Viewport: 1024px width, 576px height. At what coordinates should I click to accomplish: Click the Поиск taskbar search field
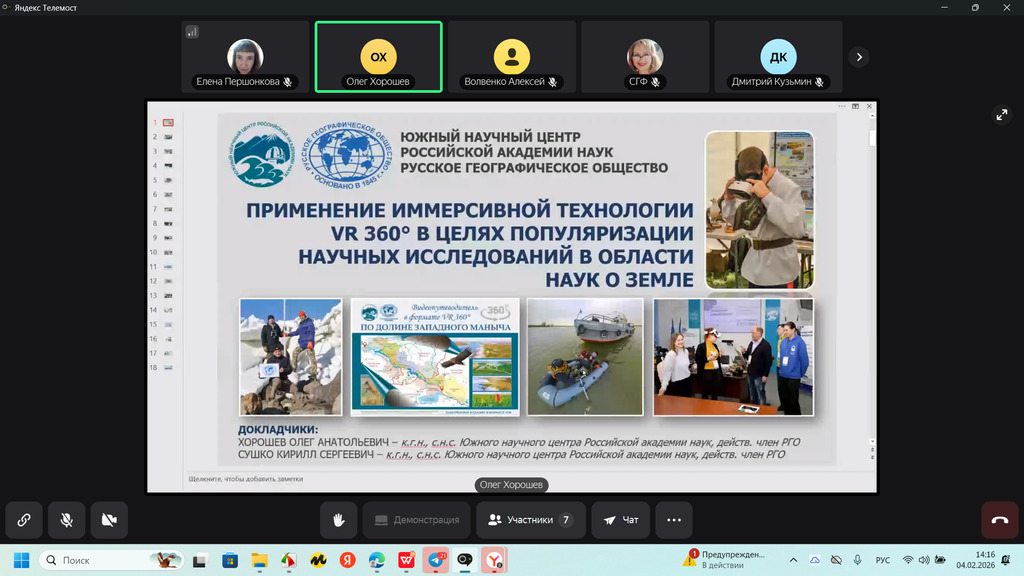tap(112, 560)
